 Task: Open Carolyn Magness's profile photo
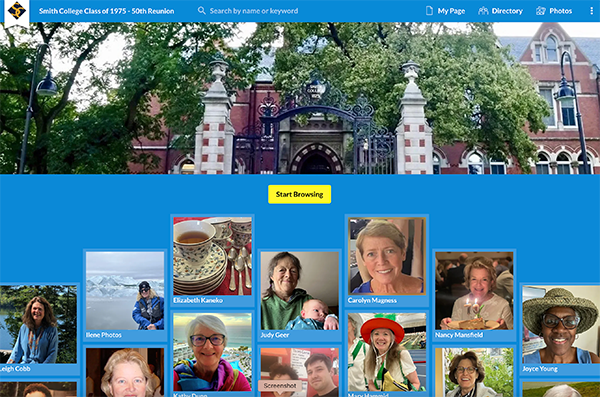pos(387,256)
